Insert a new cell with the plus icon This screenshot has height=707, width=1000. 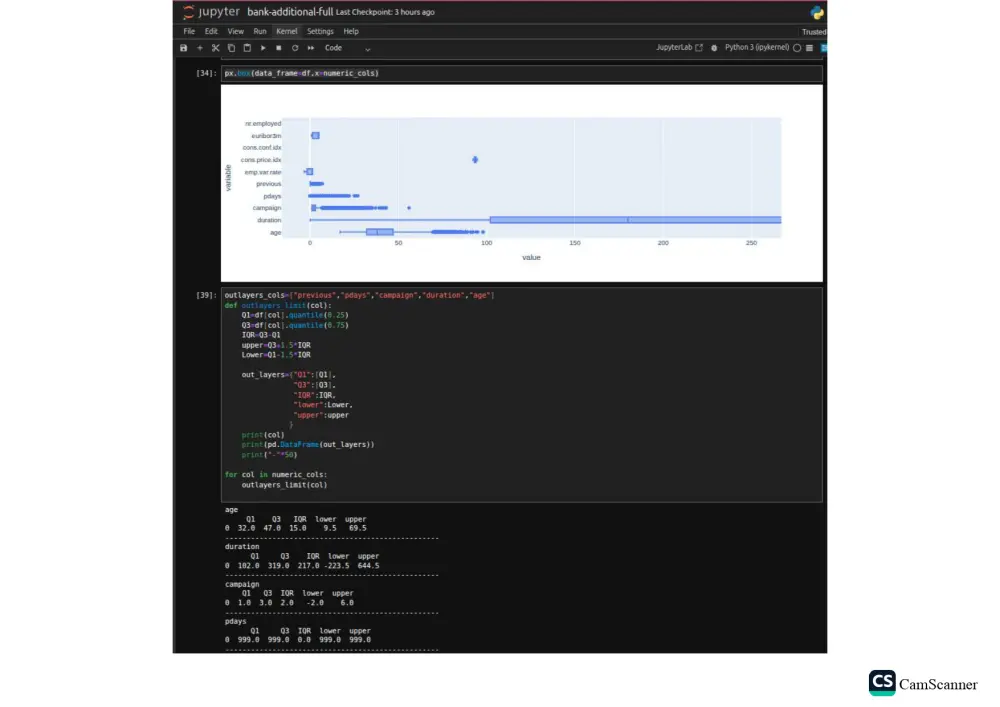[200, 47]
